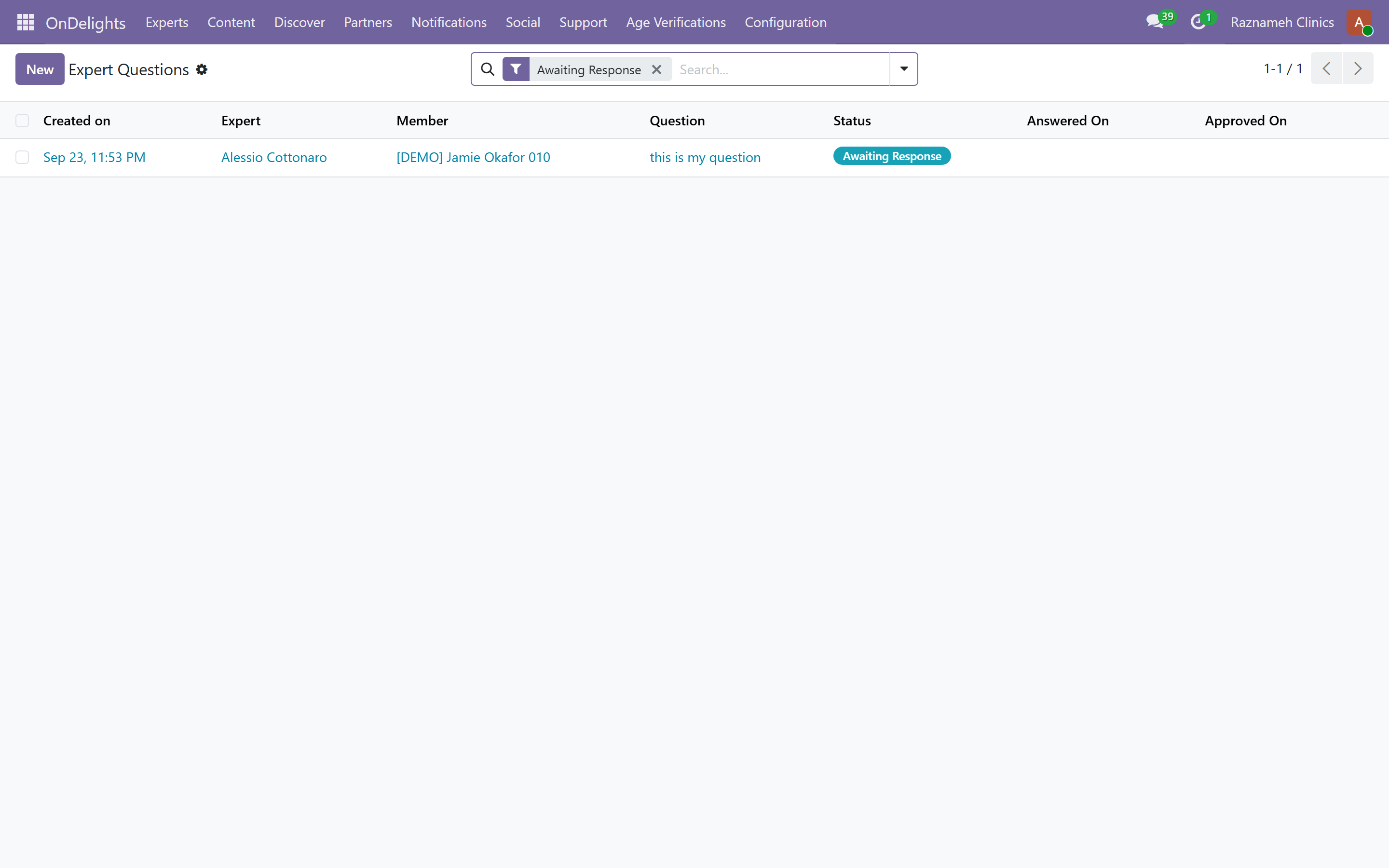Viewport: 1389px width, 868px height.
Task: Open the Configuration menu
Action: pyautogui.click(x=786, y=22)
